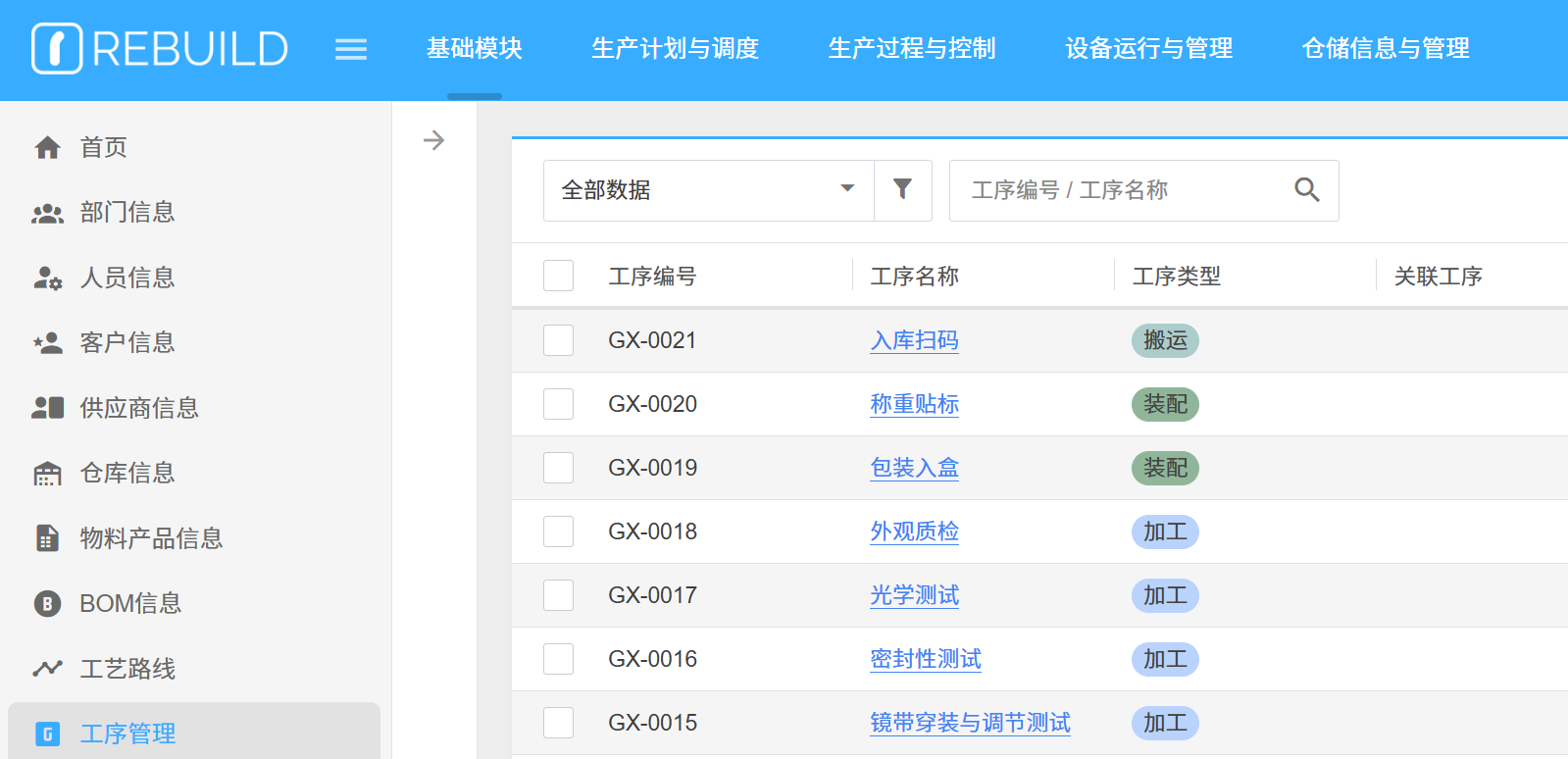Check the checkbox for row GX-0021
The width and height of the screenshot is (1568, 759).
coord(558,340)
